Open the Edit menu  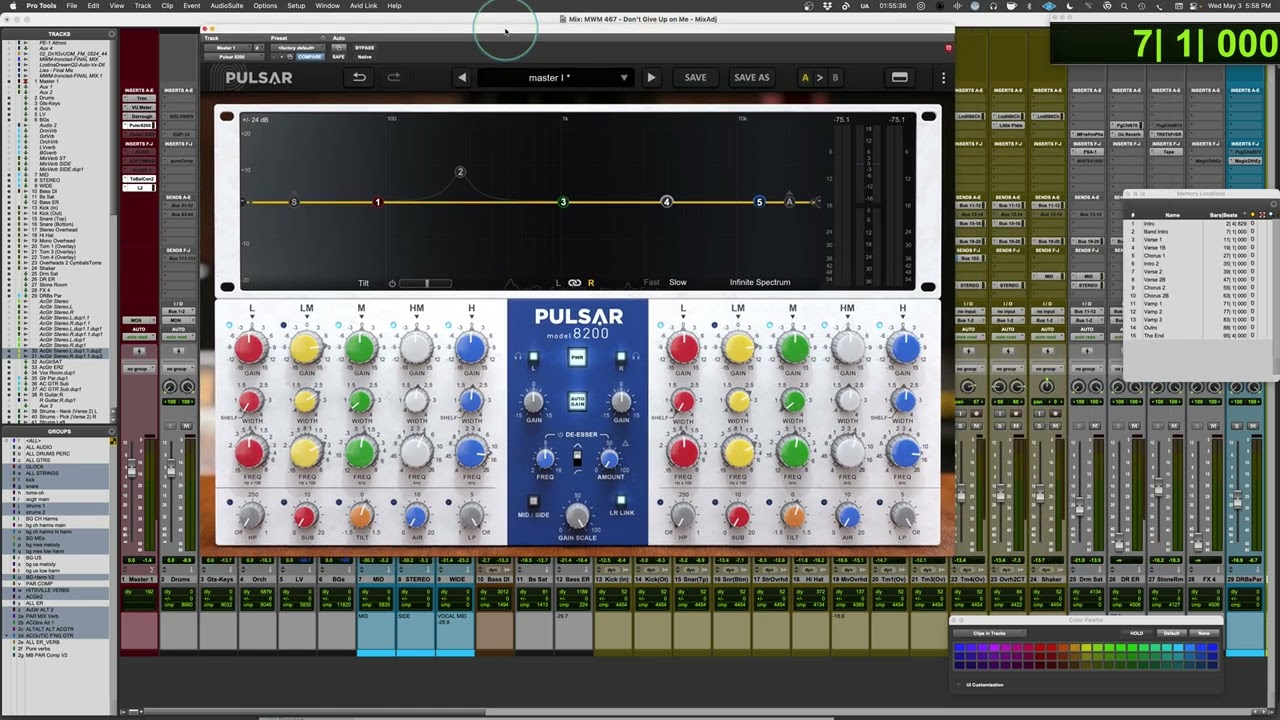(x=93, y=6)
